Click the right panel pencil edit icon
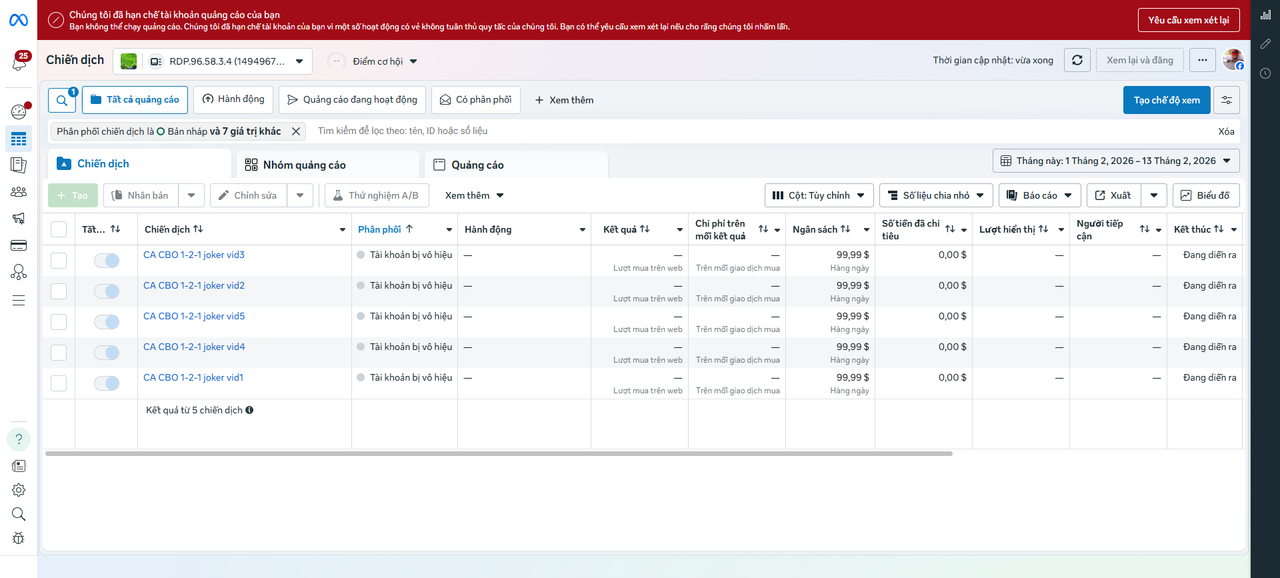The image size is (1280, 578). pos(1265,44)
